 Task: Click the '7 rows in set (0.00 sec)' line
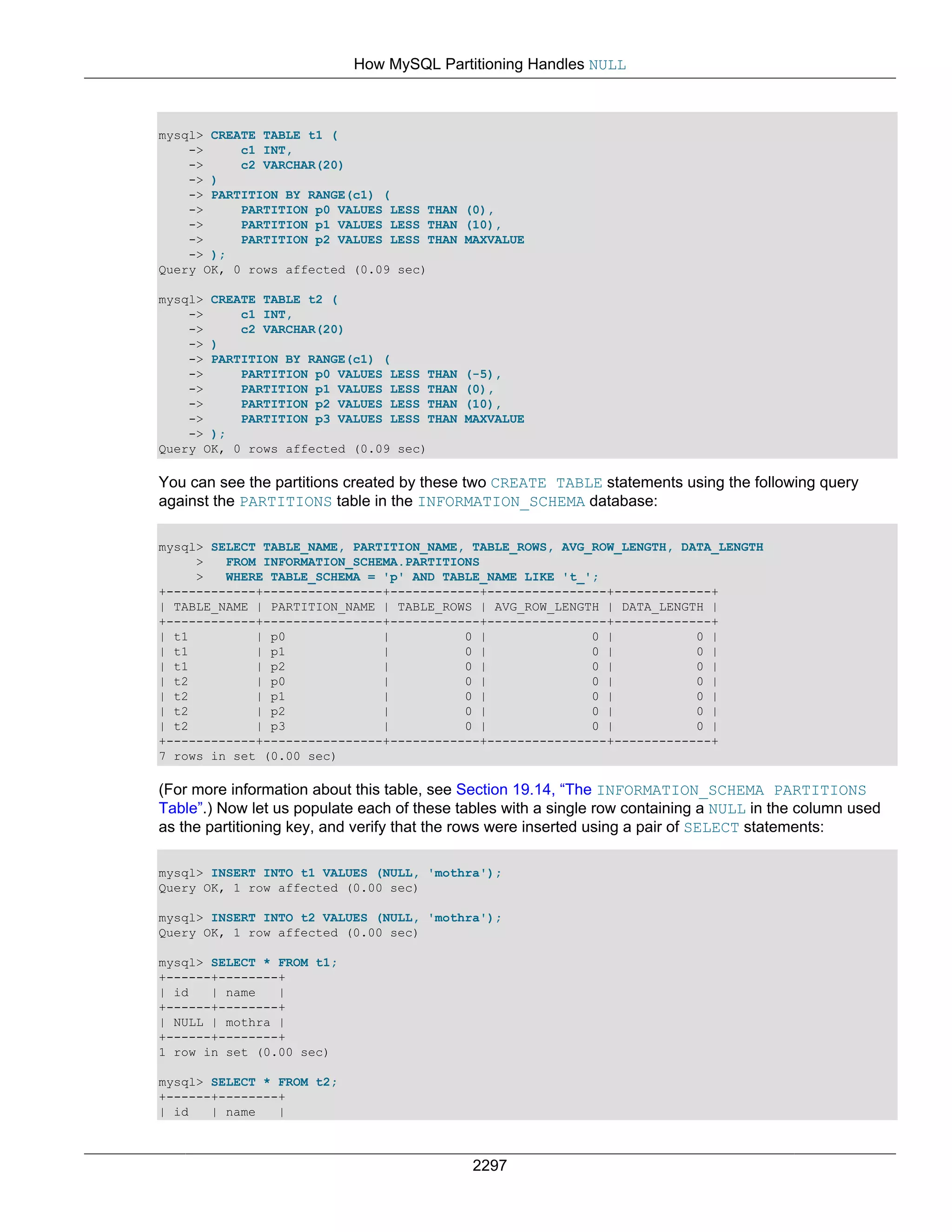coord(248,756)
